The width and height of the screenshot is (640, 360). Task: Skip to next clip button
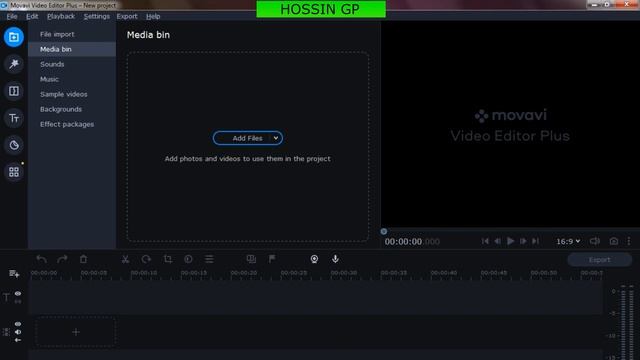coord(536,241)
